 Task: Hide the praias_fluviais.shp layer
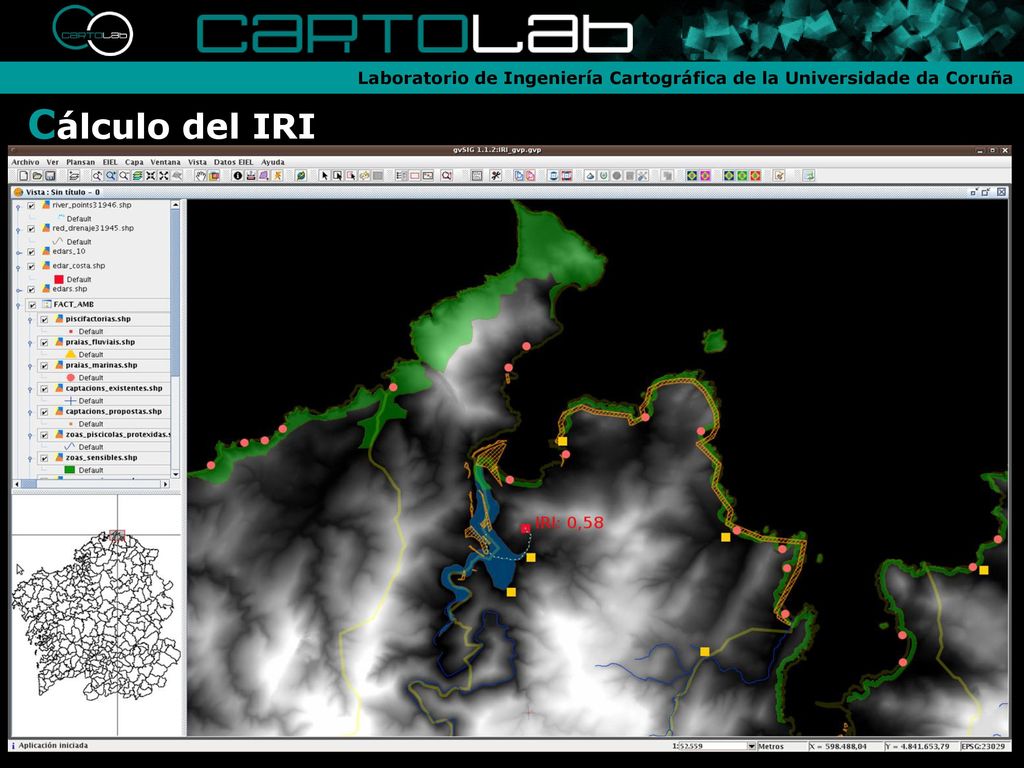(44, 343)
